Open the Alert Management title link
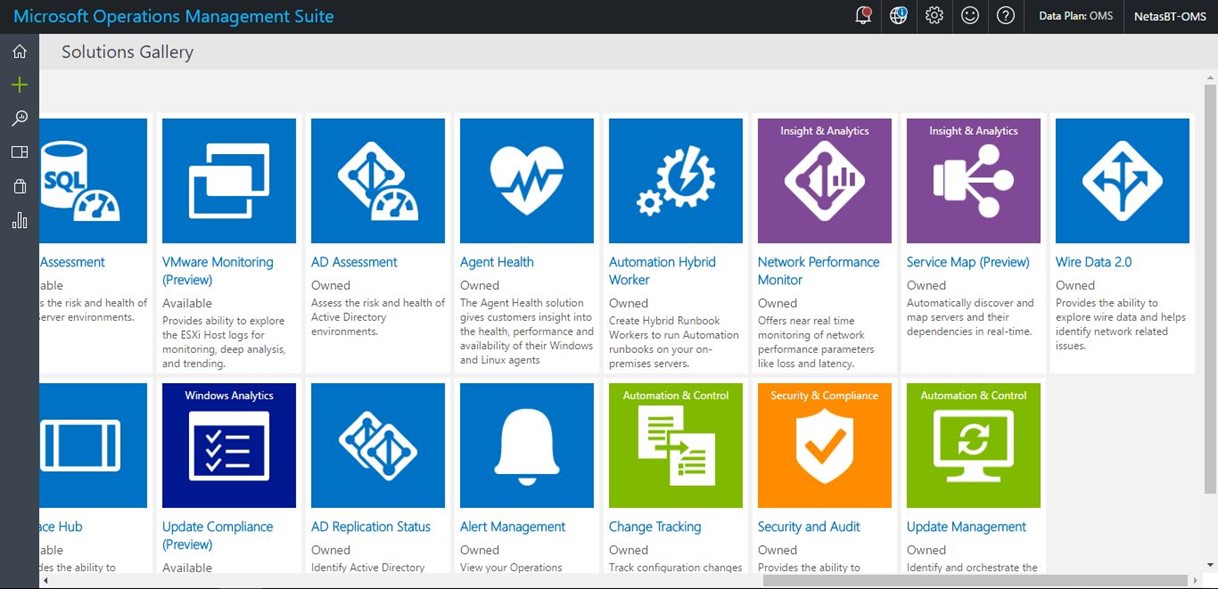 (513, 527)
